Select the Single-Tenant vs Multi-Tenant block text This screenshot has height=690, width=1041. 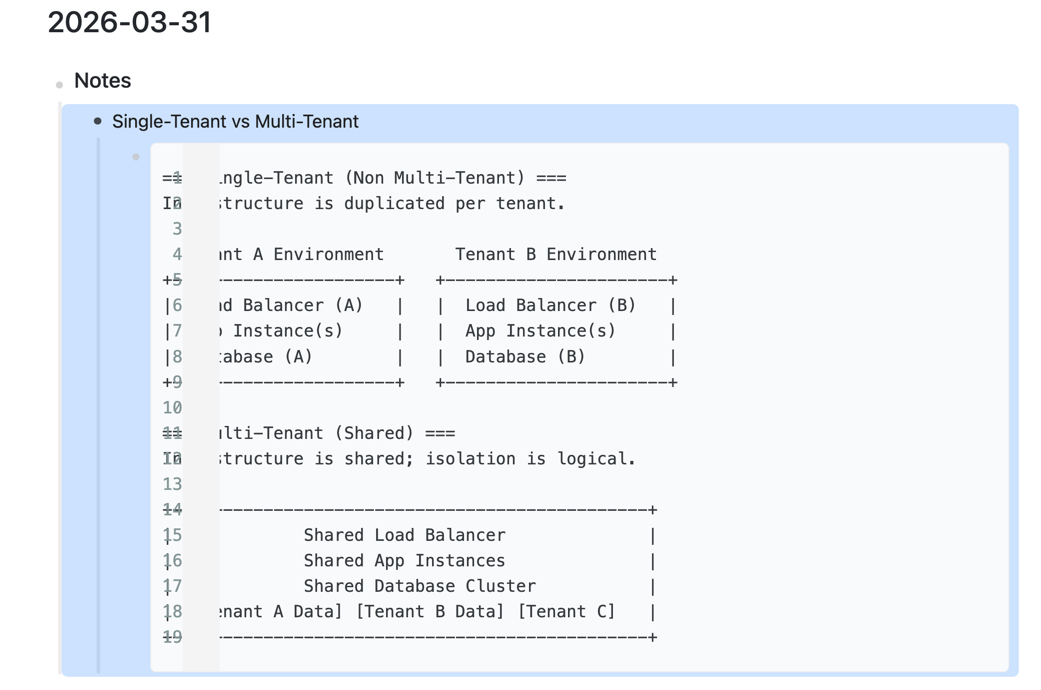pos(235,122)
